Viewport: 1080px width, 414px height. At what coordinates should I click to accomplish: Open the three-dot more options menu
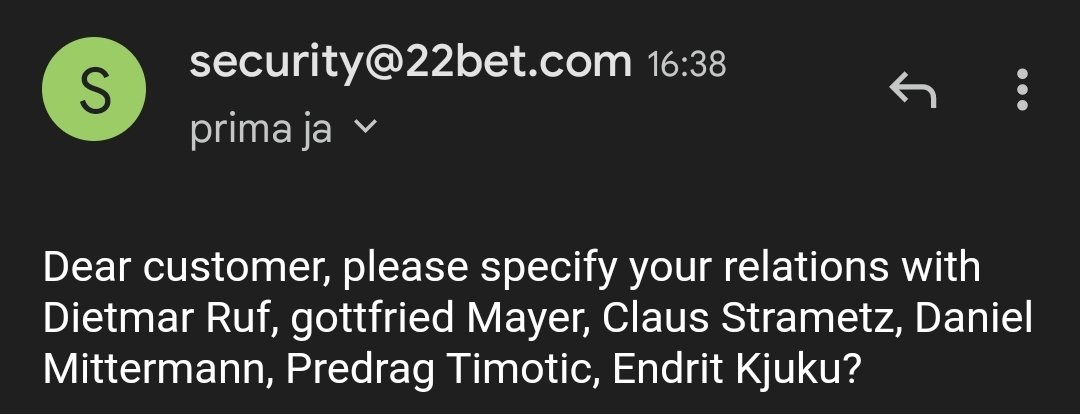pyautogui.click(x=1021, y=91)
